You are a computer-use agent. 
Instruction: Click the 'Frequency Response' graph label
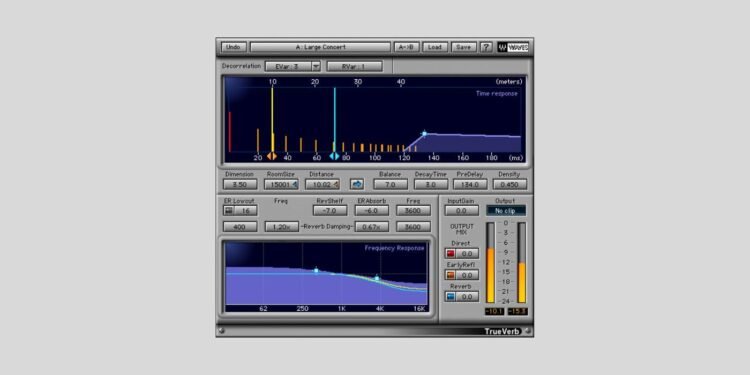[x=394, y=248]
